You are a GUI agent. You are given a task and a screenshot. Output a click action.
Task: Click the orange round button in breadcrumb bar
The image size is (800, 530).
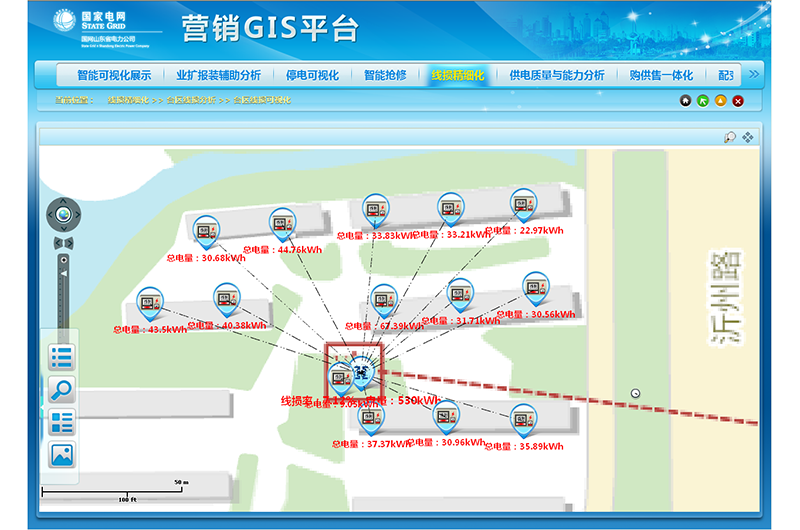(x=720, y=100)
